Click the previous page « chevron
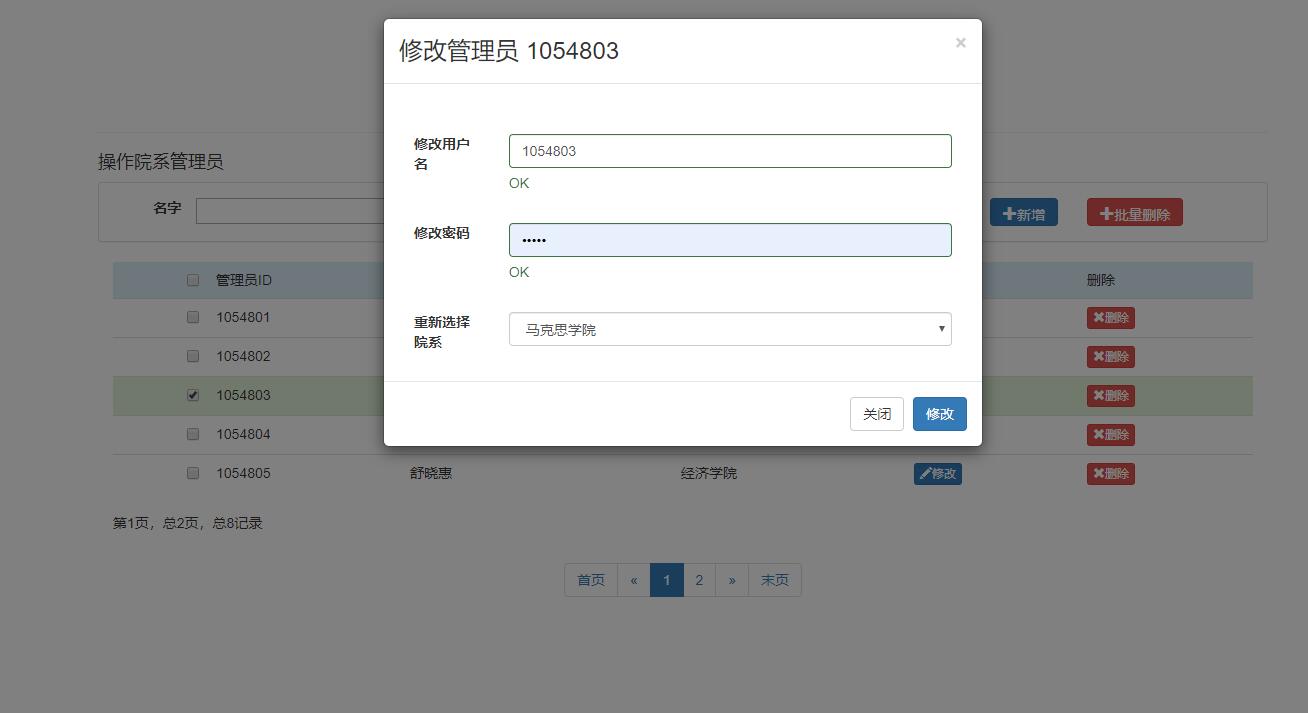 [633, 579]
